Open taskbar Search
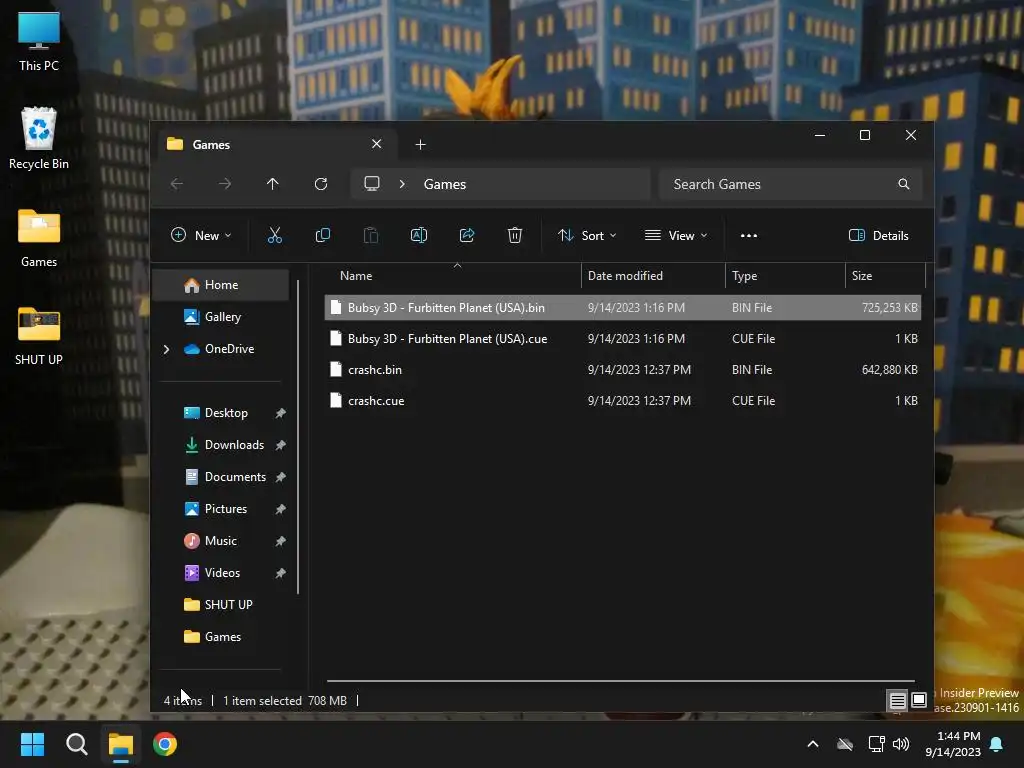 click(76, 744)
